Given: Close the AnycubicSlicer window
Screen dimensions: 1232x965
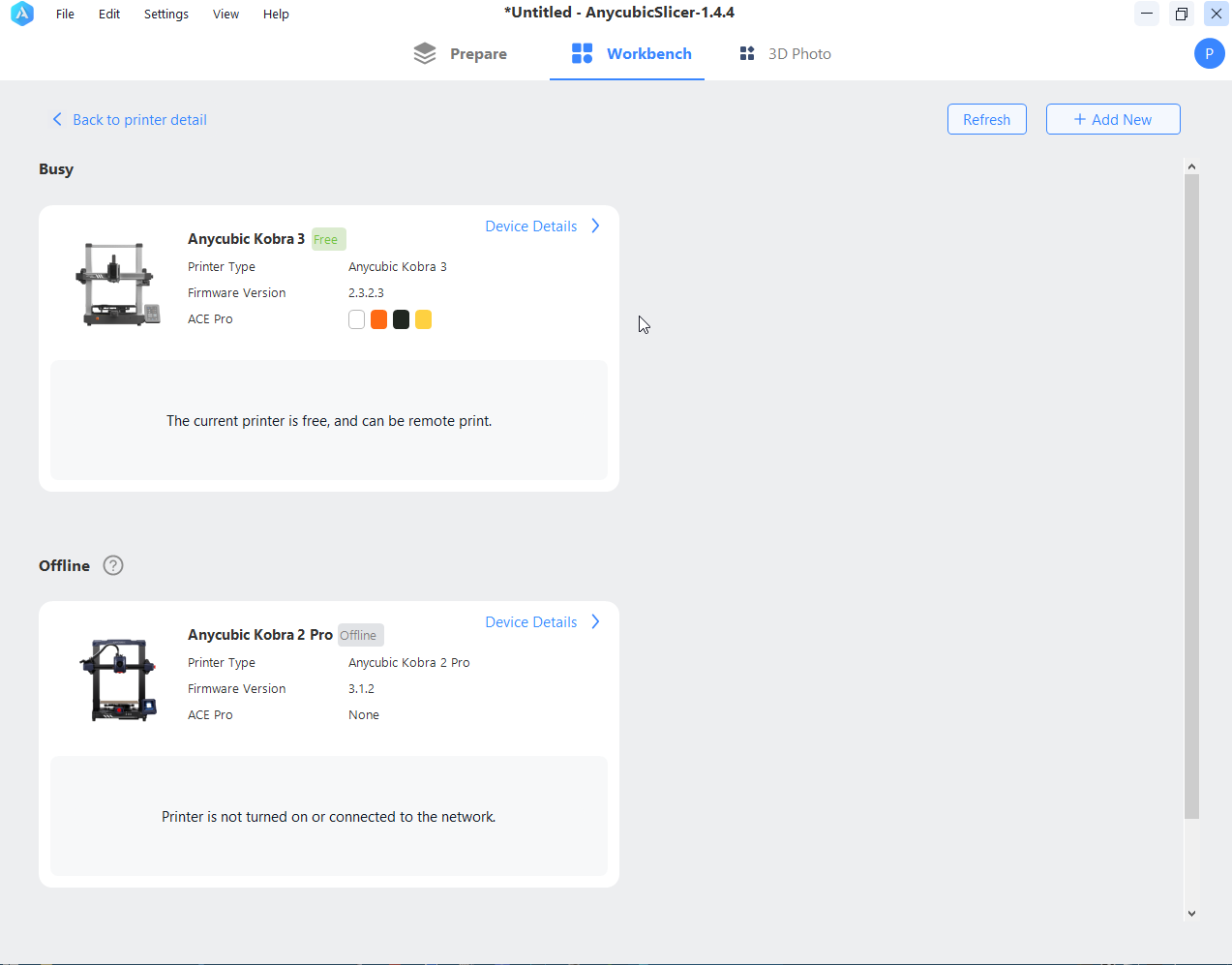Looking at the screenshot, I should (1217, 14).
